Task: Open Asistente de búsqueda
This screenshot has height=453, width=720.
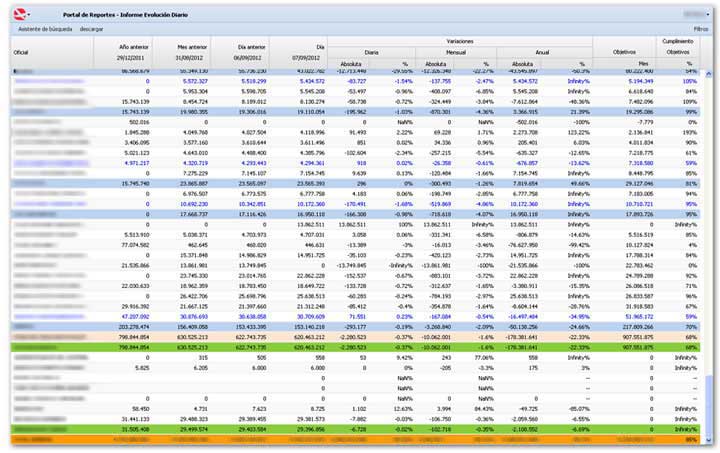Action: coord(45,29)
